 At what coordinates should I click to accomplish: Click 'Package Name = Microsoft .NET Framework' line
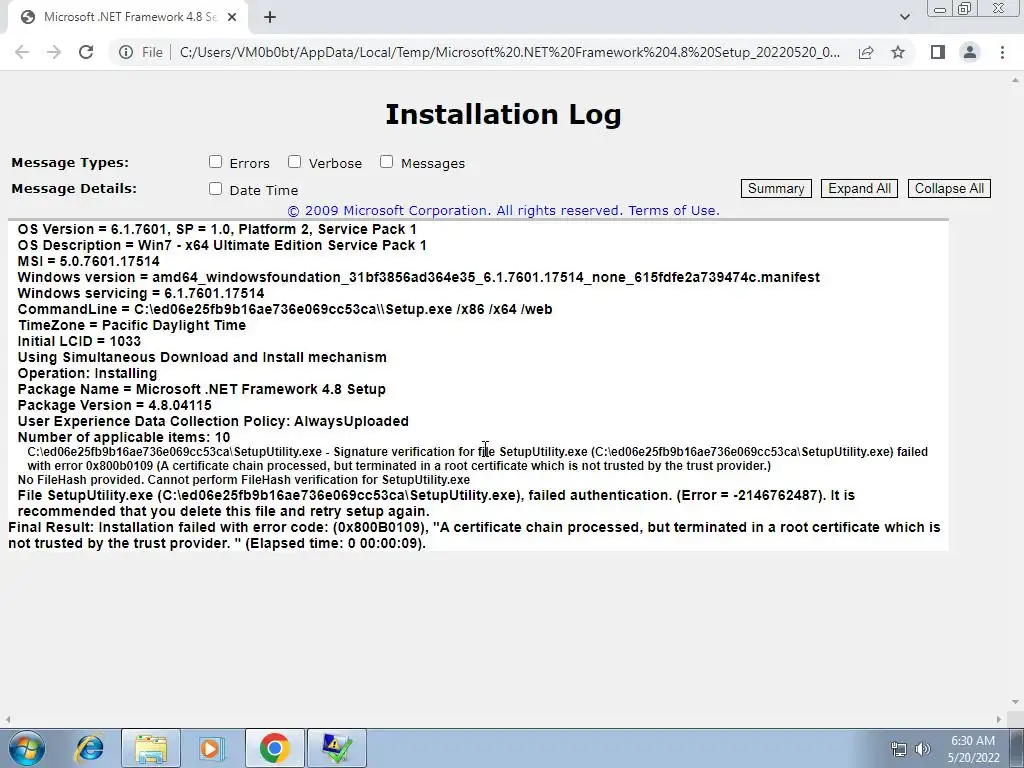pos(201,389)
